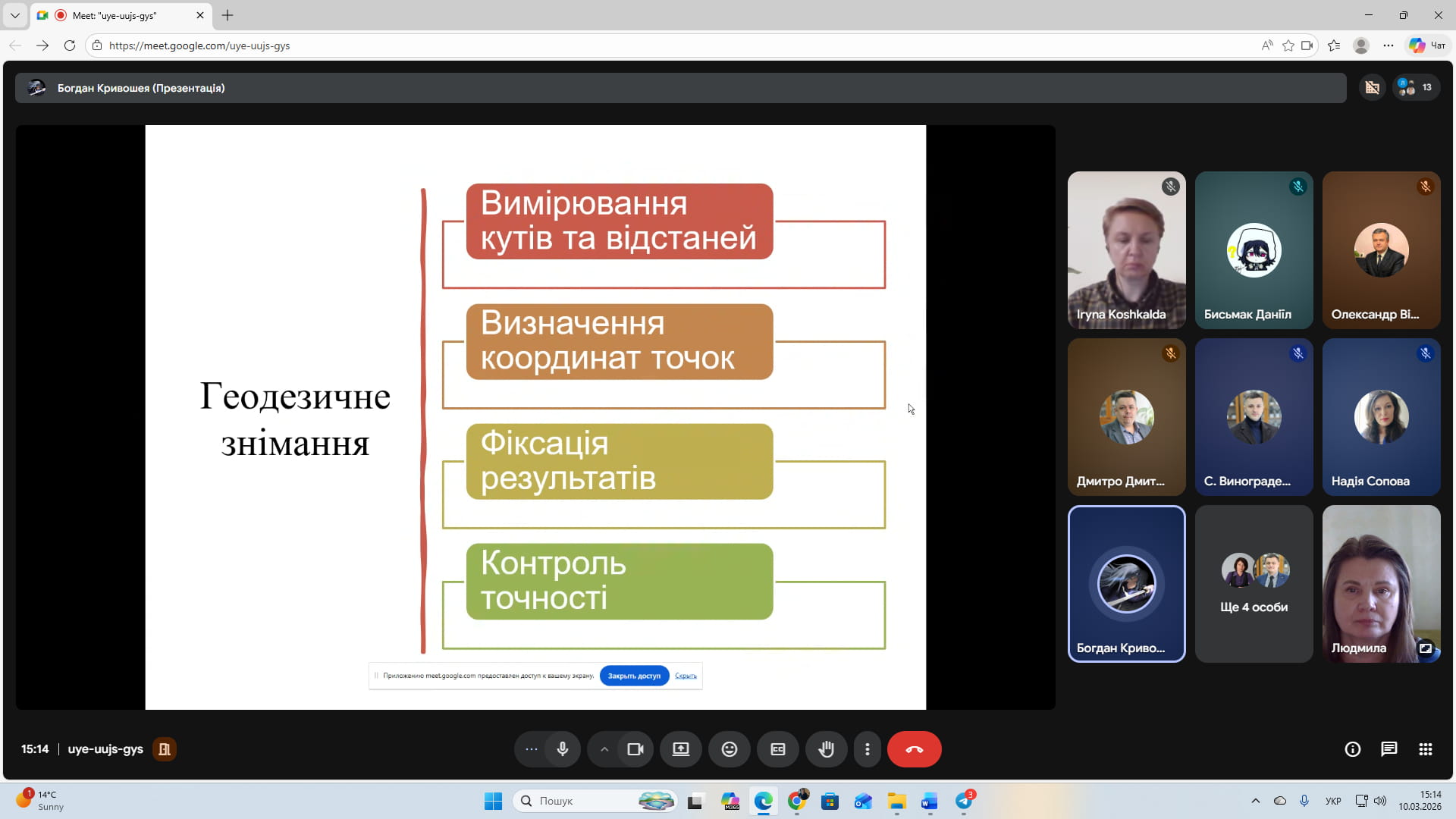Open the activities grid icon
This screenshot has height=819, width=1456.
[1425, 749]
